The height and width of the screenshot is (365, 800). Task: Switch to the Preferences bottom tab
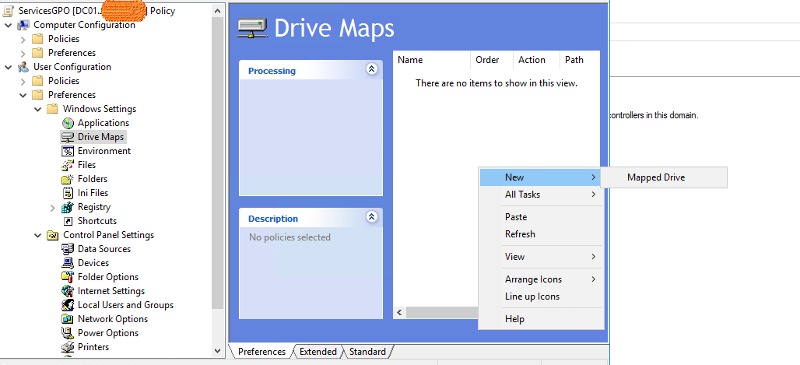(x=262, y=352)
